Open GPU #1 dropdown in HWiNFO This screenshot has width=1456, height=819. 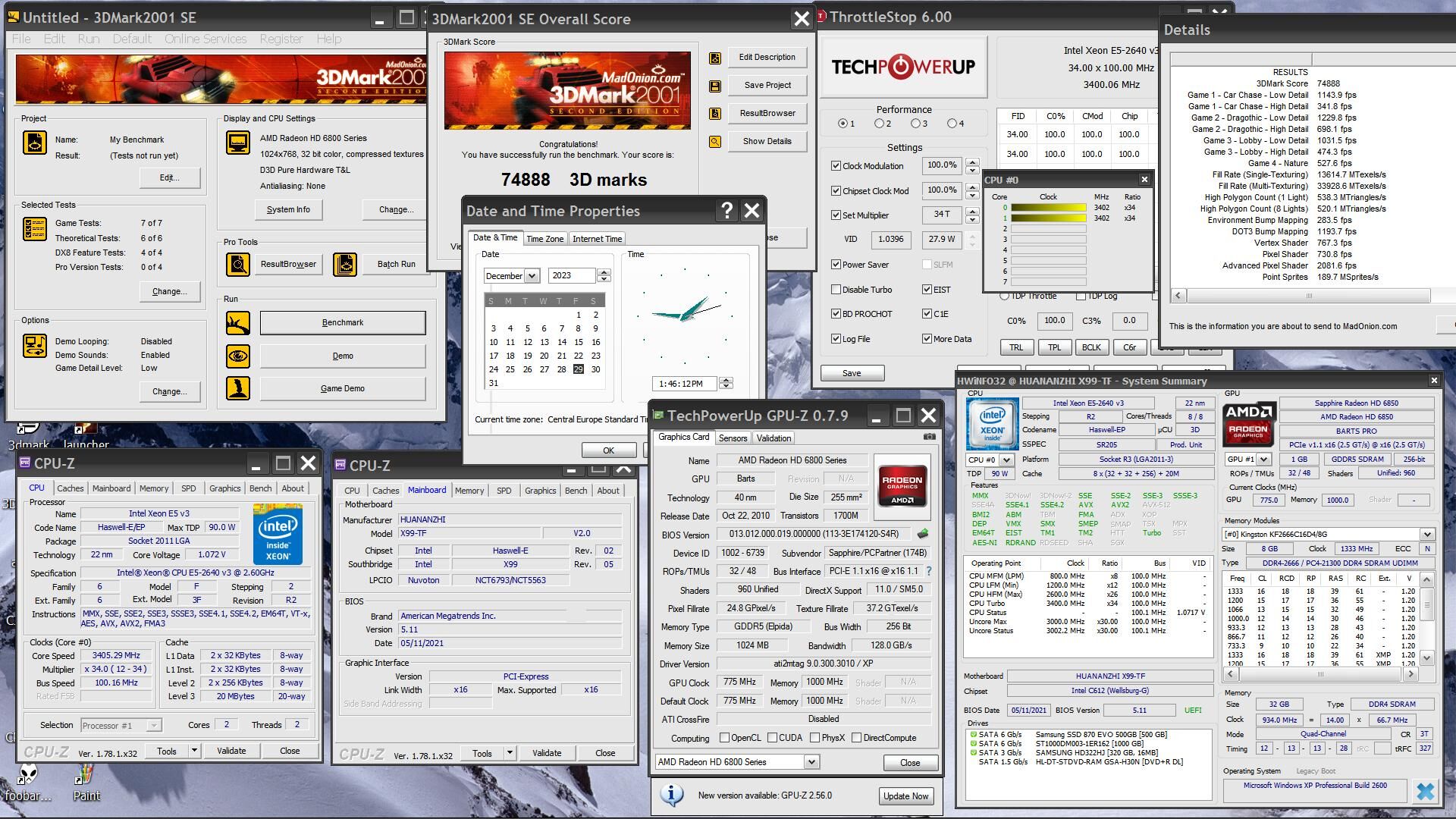tap(1264, 460)
